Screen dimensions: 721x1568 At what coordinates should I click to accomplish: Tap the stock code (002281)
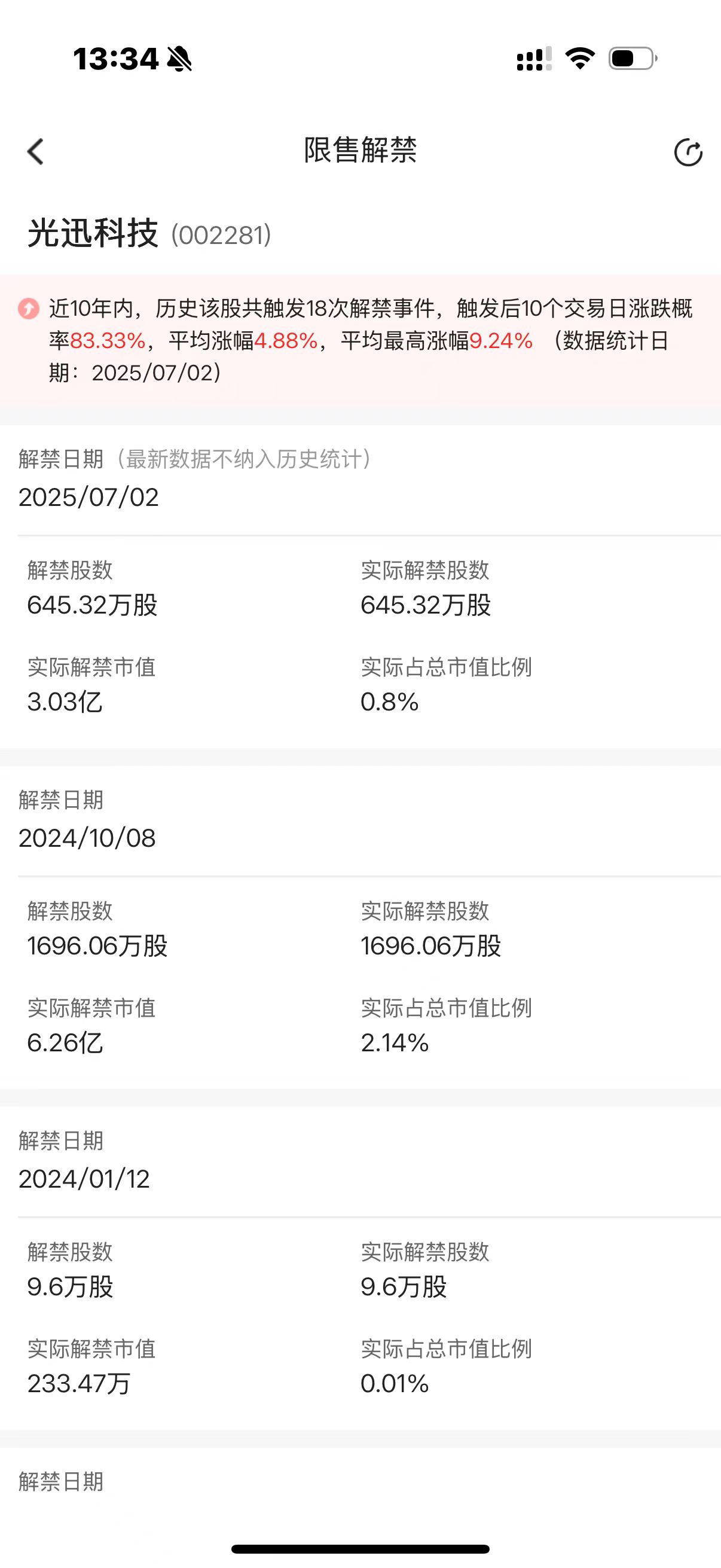[x=221, y=236]
